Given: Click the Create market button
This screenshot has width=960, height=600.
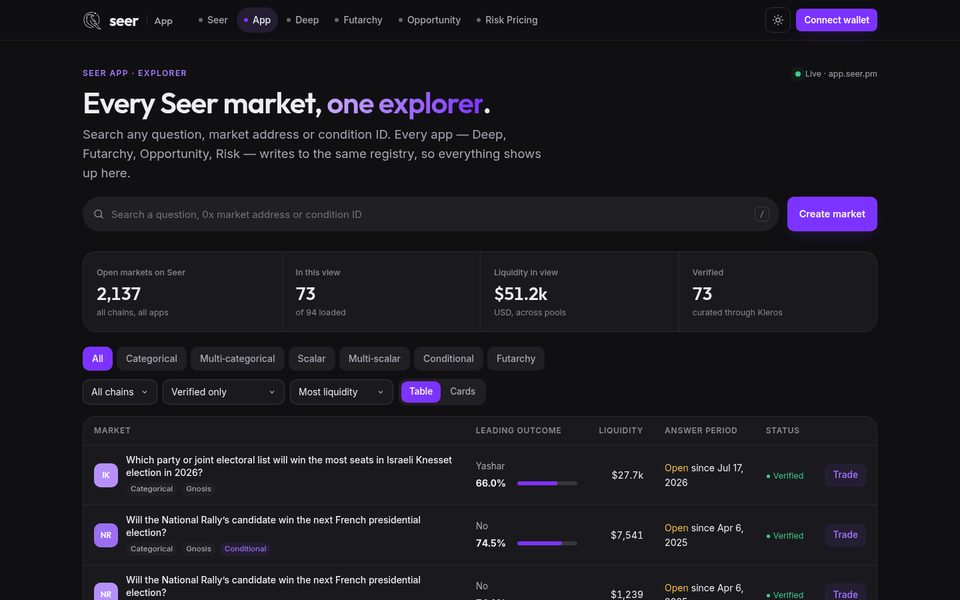Looking at the screenshot, I should (x=832, y=214).
